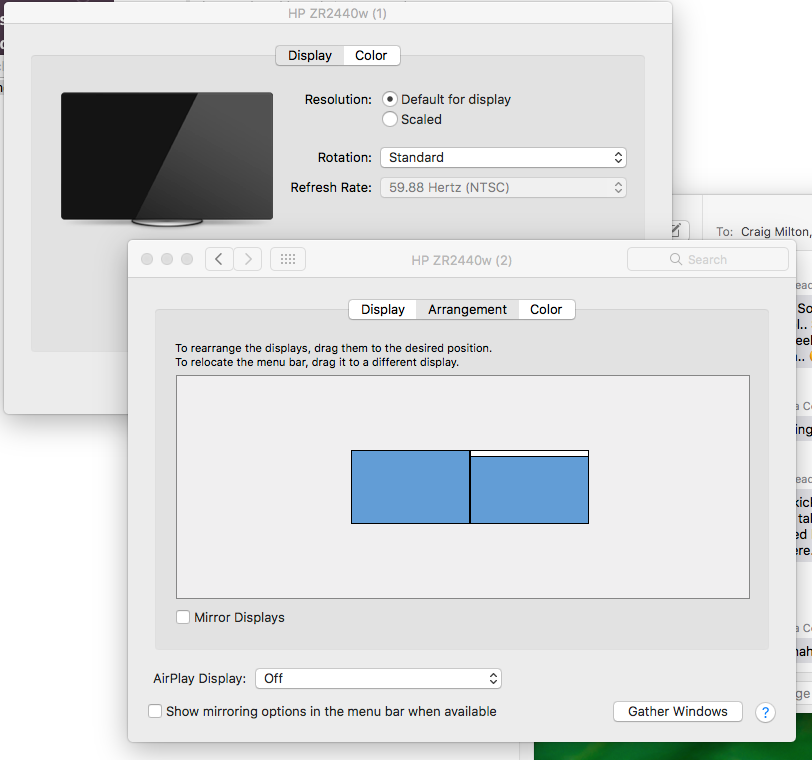Focus the Search field in HP ZR2440w (2)
The image size is (812, 760).
click(707, 259)
